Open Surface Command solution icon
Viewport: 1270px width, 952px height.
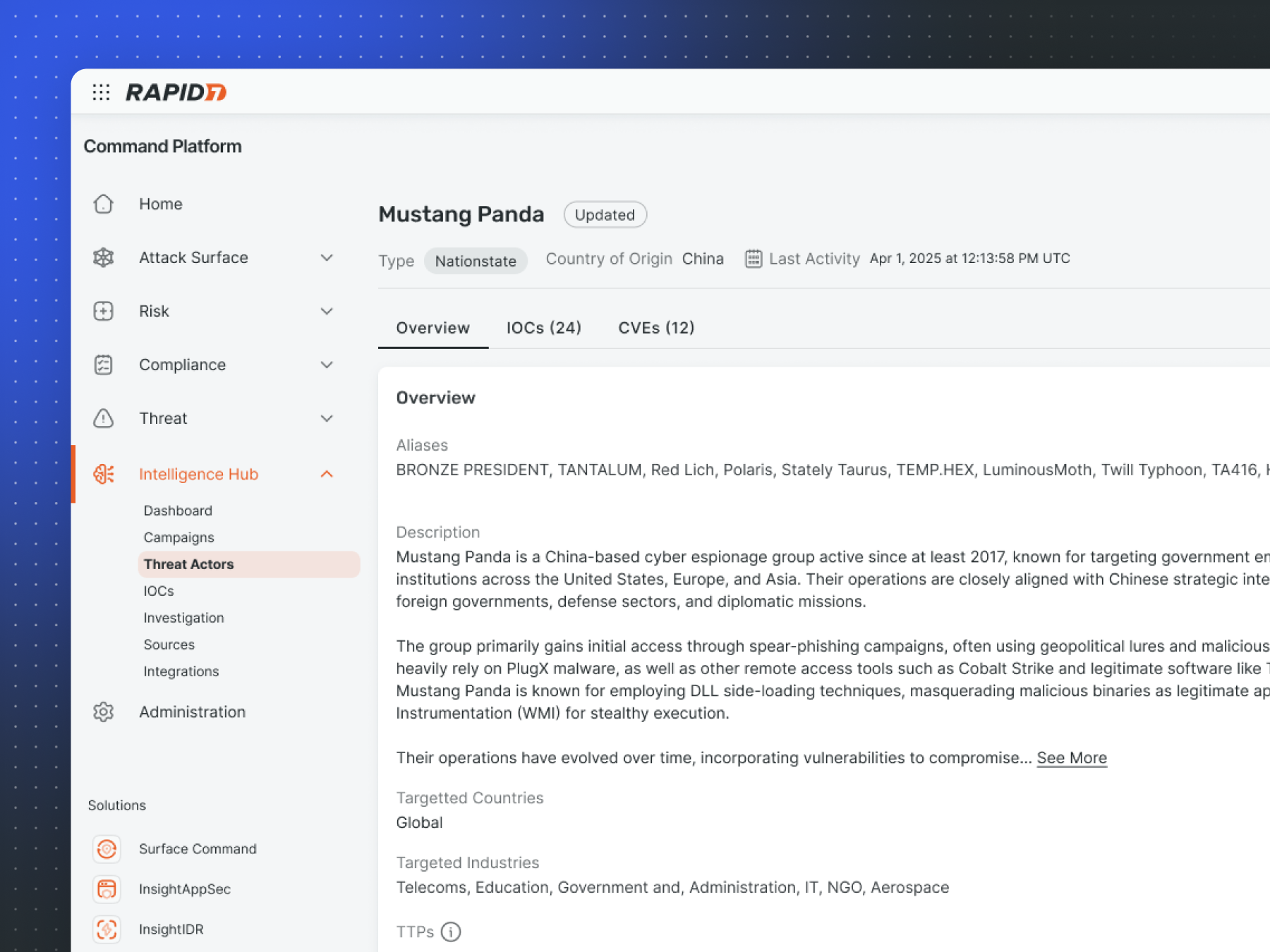click(107, 849)
